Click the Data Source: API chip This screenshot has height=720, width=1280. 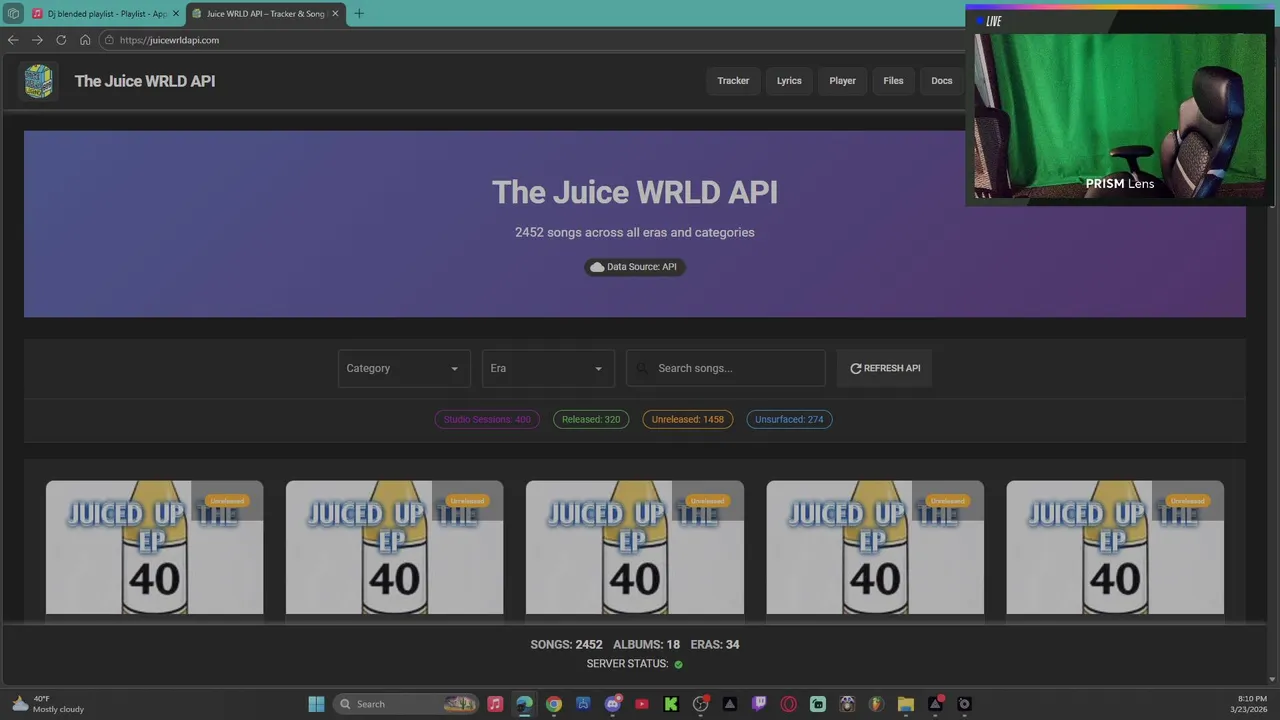[635, 267]
